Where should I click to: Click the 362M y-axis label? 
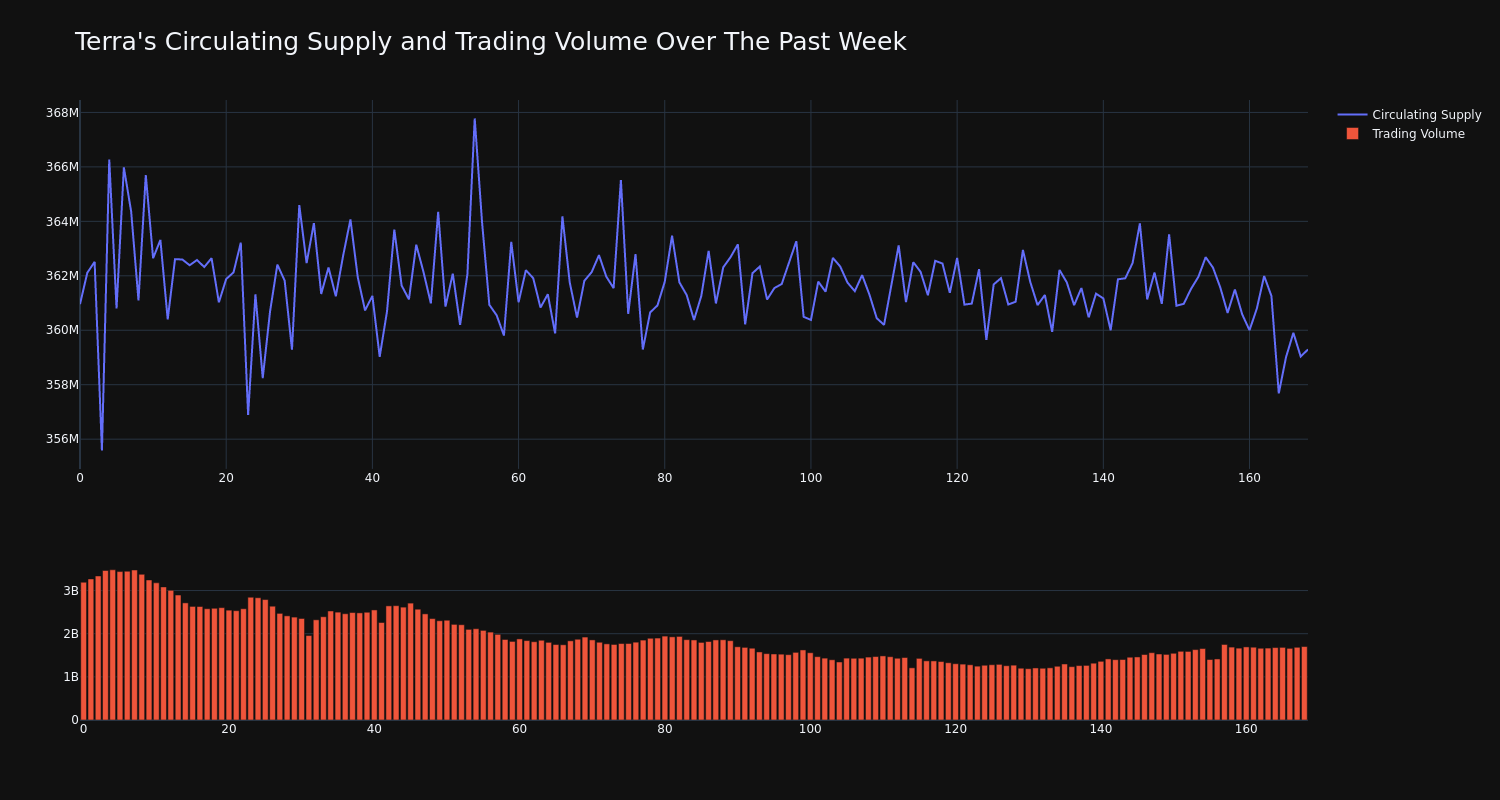click(62, 276)
